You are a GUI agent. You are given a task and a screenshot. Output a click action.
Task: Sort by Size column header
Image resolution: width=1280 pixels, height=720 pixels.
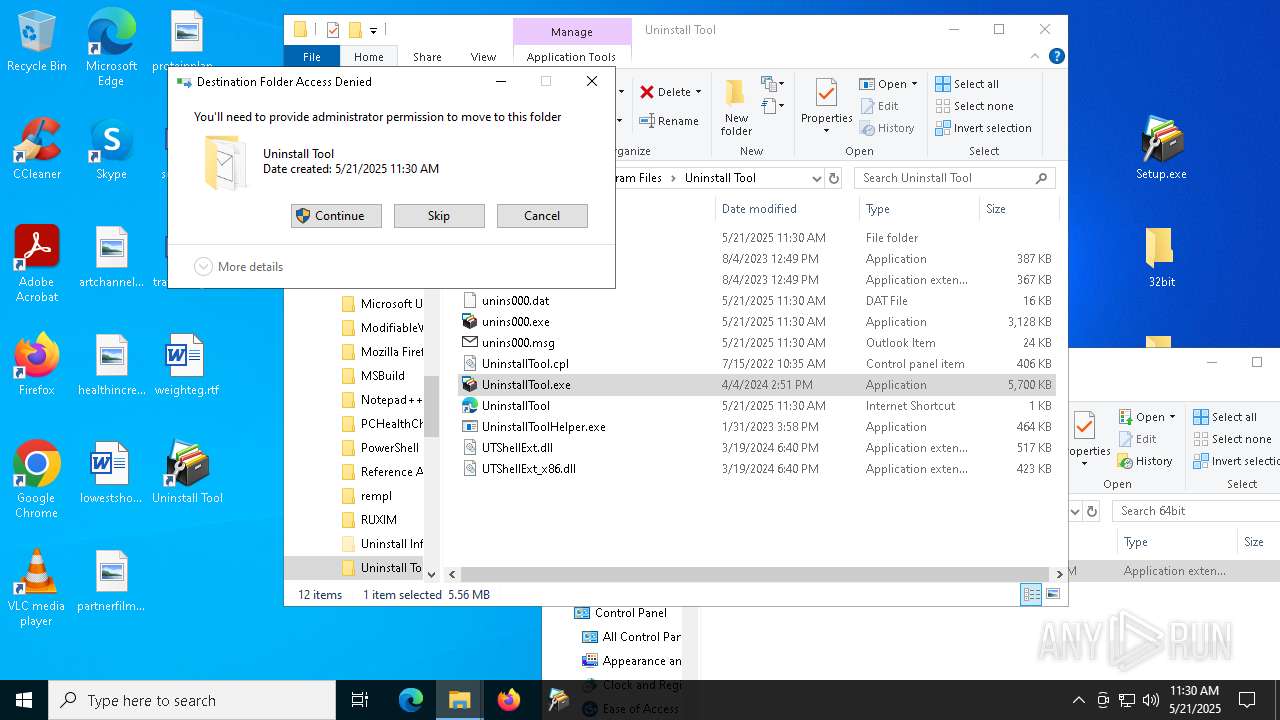(1018, 209)
